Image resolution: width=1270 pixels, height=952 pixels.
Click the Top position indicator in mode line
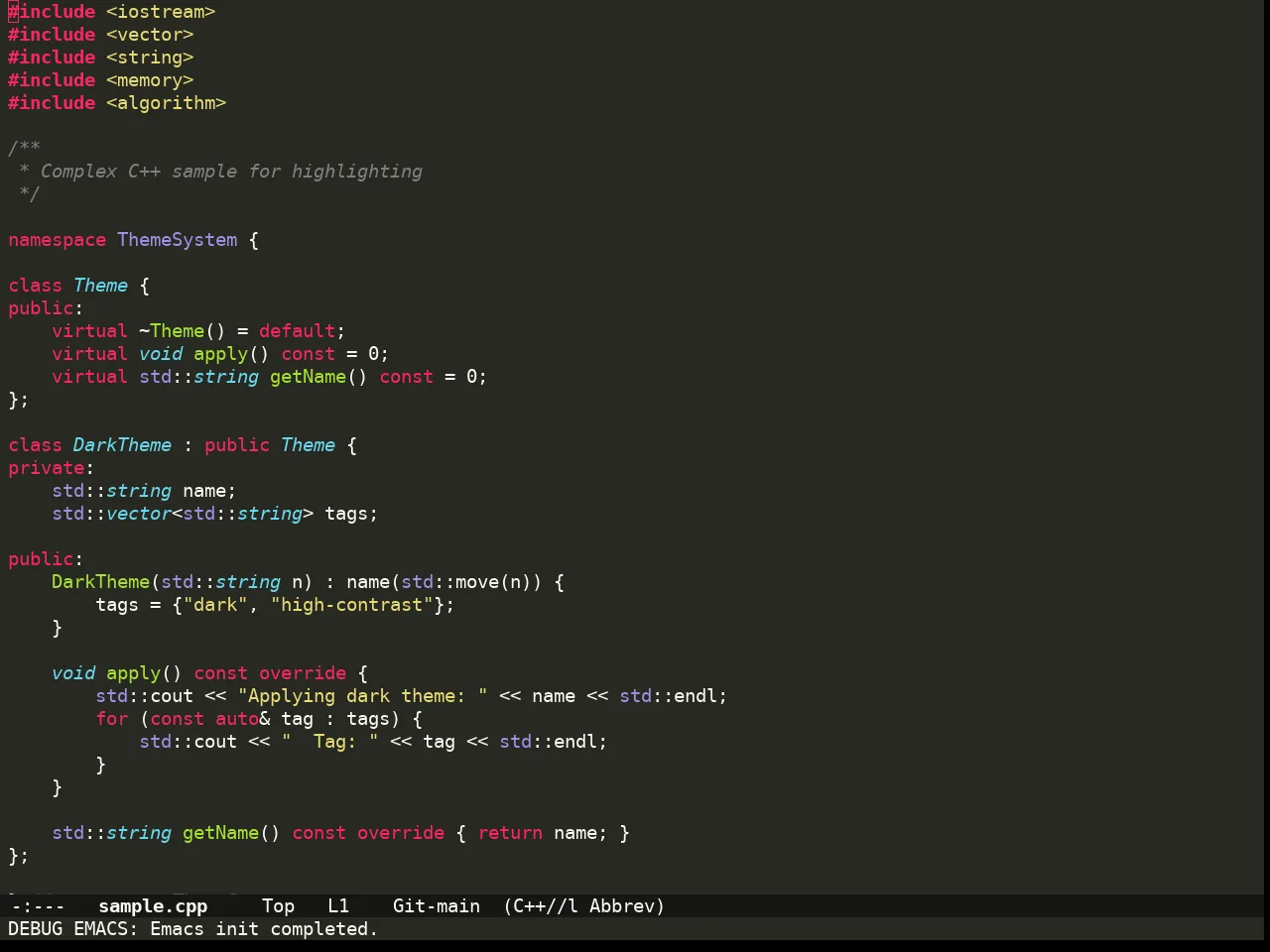(278, 906)
